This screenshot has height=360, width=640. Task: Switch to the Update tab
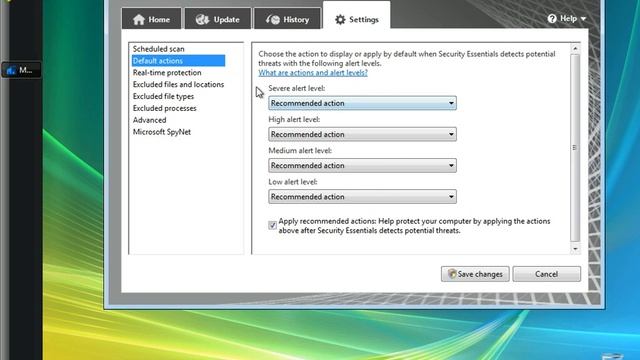click(218, 19)
